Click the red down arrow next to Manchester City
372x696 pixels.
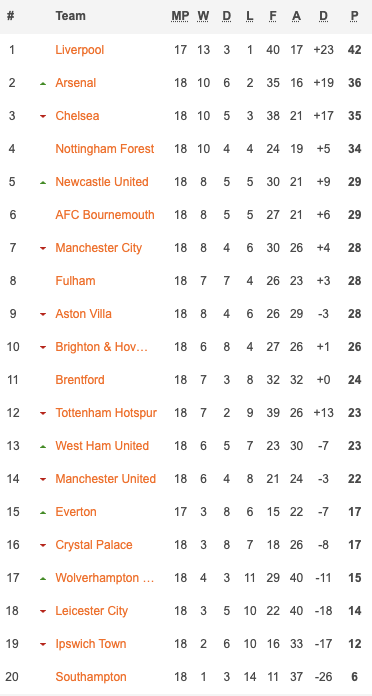[43, 248]
